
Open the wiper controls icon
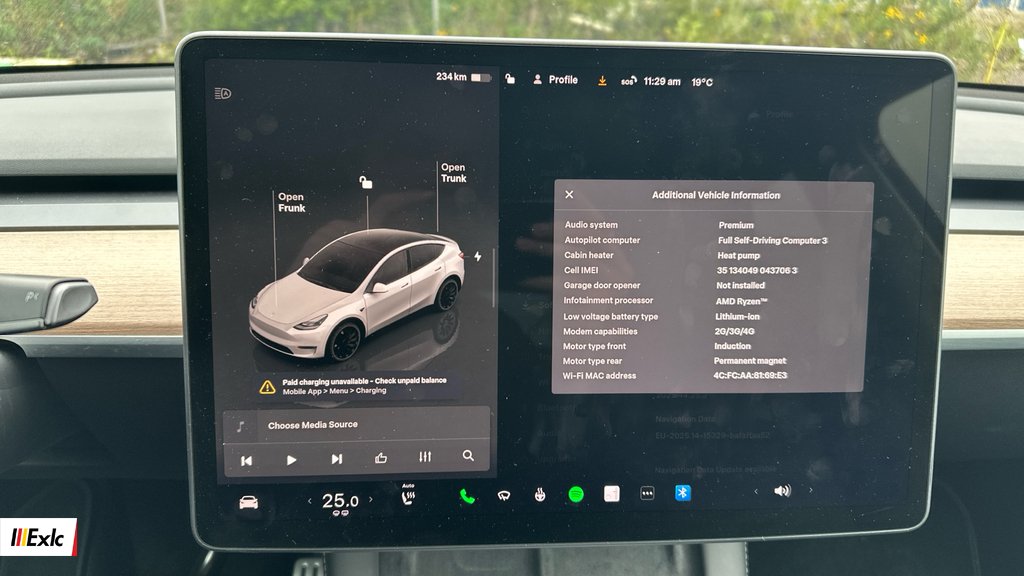tap(504, 496)
